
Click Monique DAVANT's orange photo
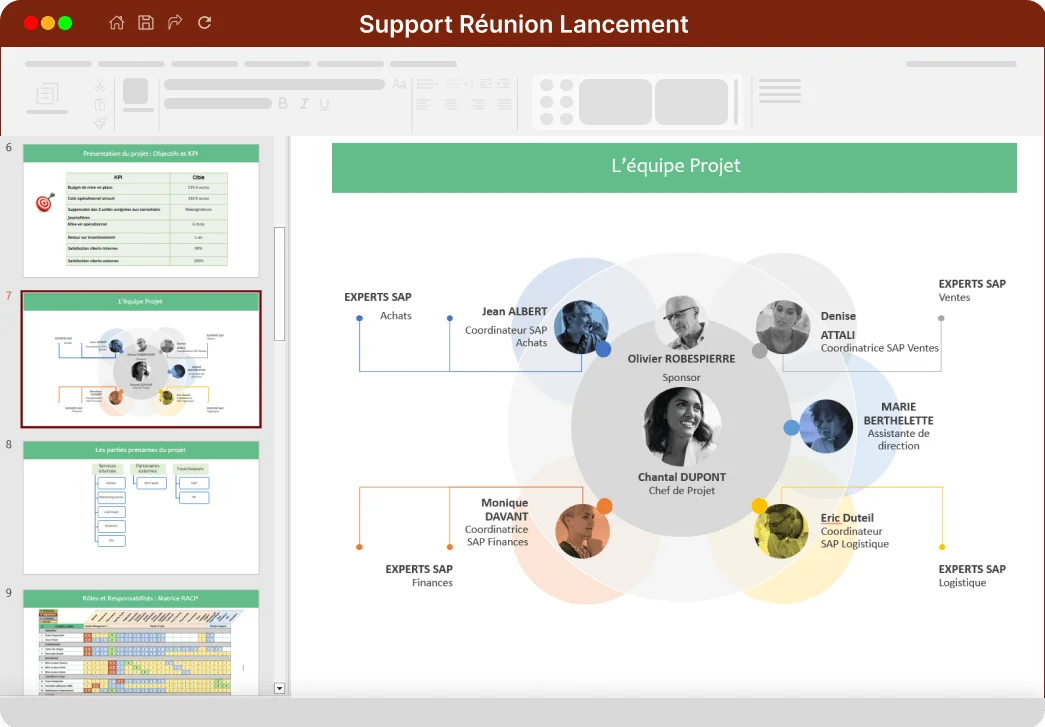(582, 531)
